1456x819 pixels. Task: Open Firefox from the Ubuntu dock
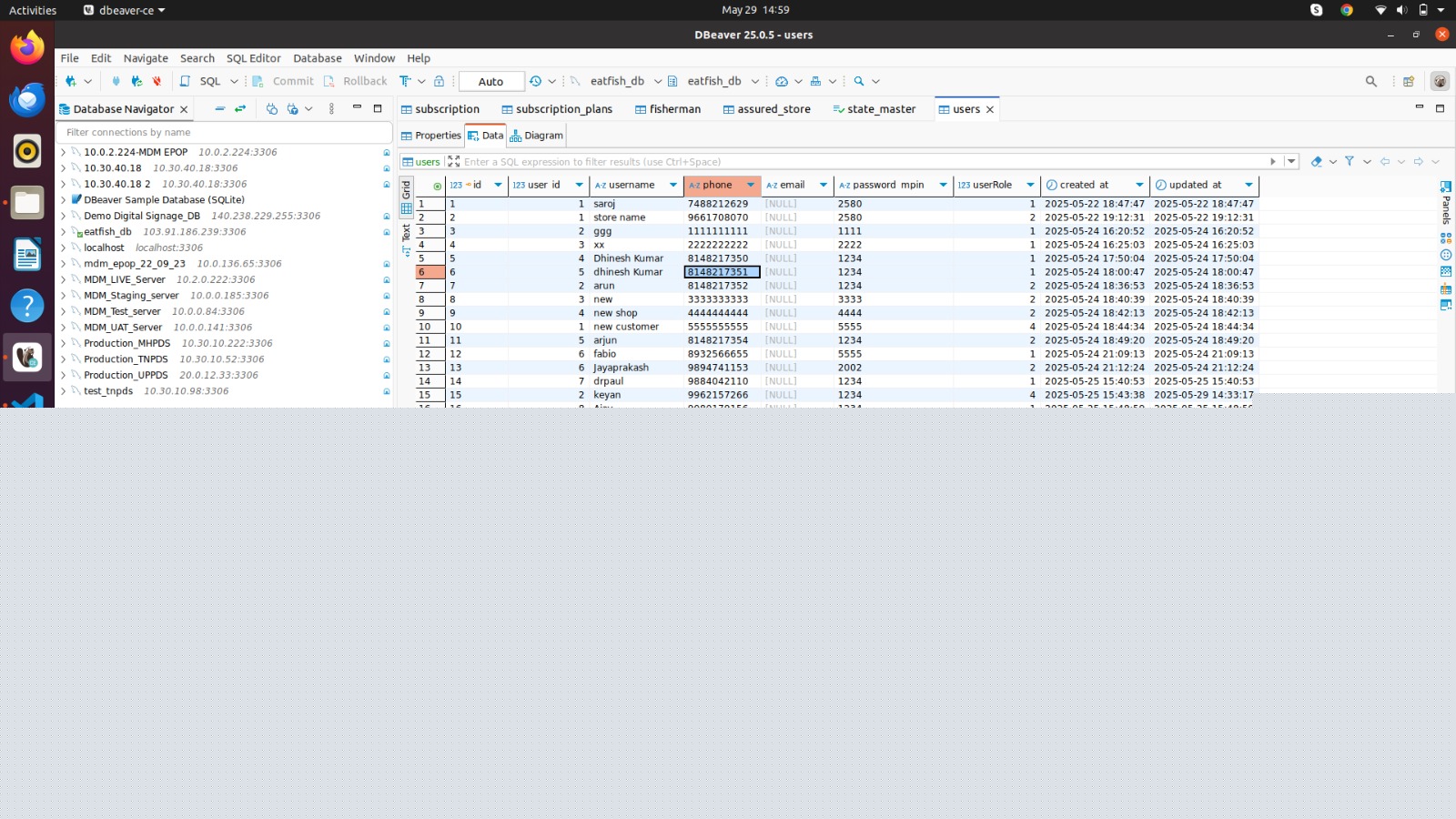tap(27, 47)
